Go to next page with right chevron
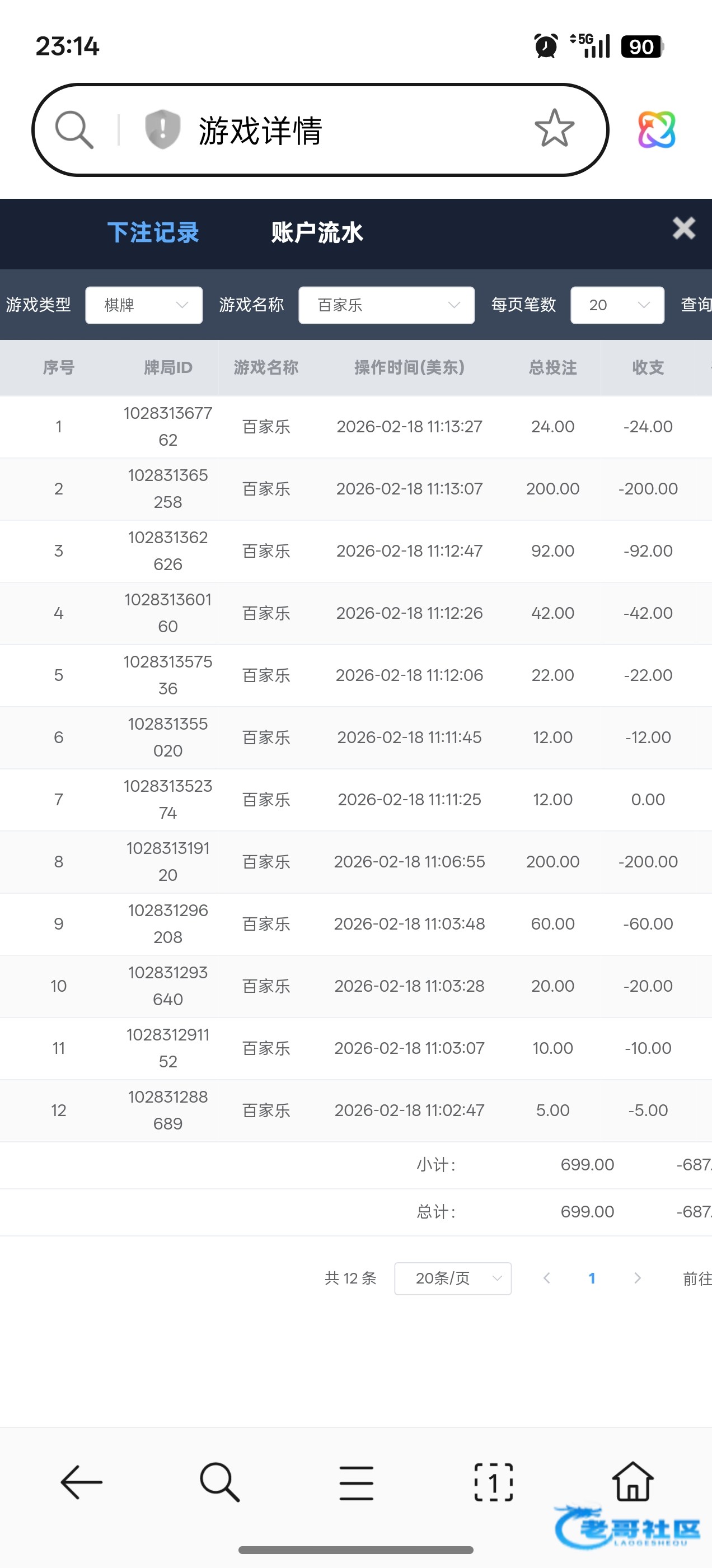This screenshot has height=1568, width=712. point(637,1278)
